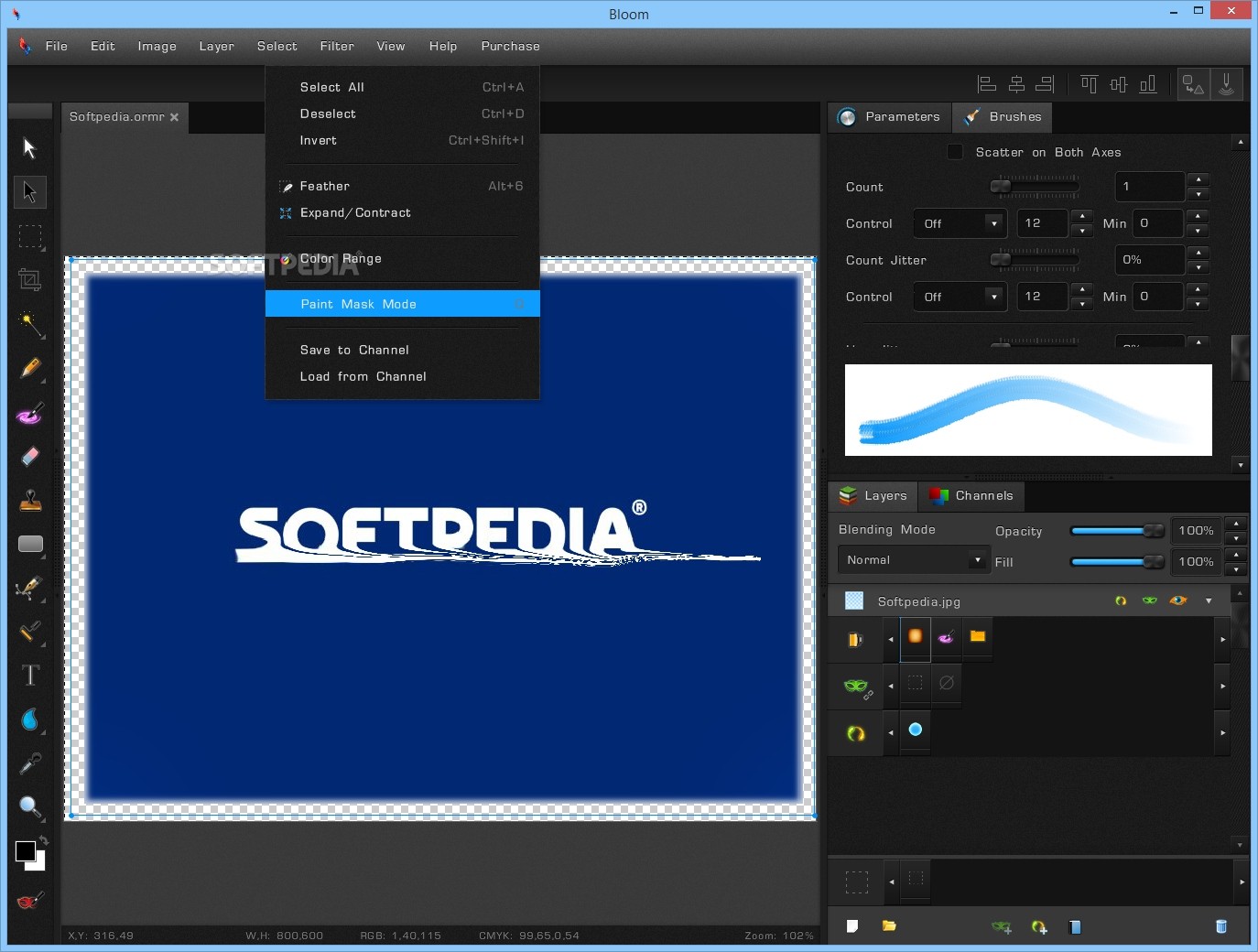Switch to the Channels tab
Viewport: 1258px width, 952px height.
coord(971,495)
